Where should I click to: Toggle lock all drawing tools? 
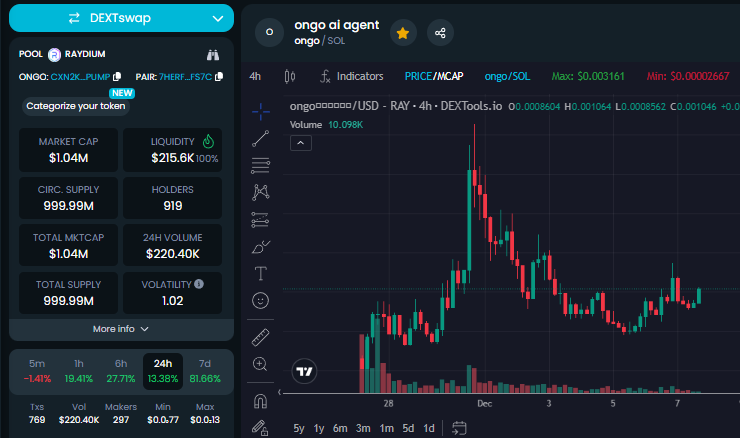261,428
